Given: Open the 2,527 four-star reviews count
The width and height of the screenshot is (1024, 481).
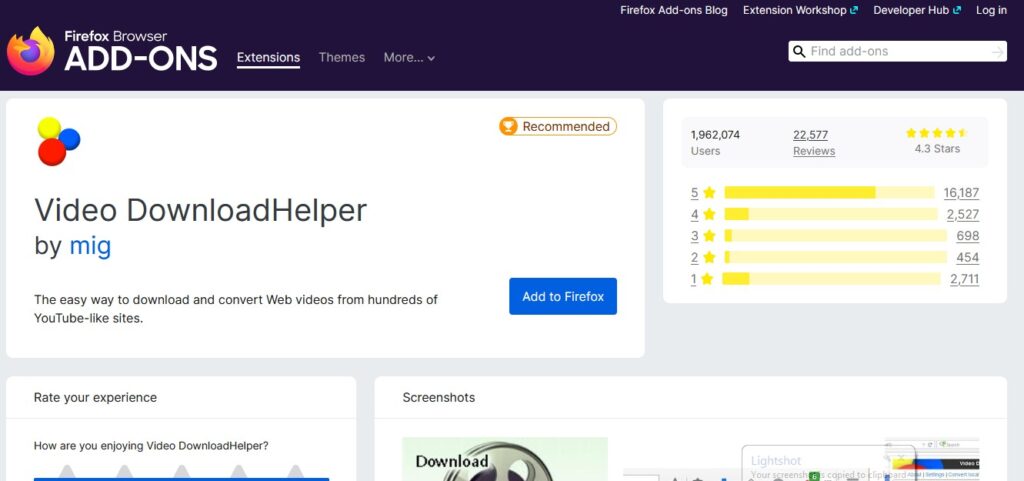Looking at the screenshot, I should click(x=963, y=214).
